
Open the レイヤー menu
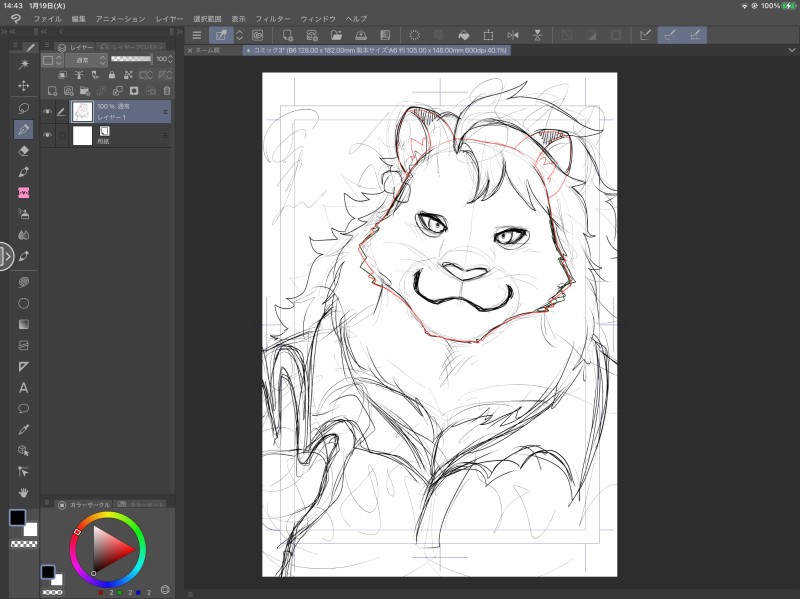pyautogui.click(x=169, y=19)
